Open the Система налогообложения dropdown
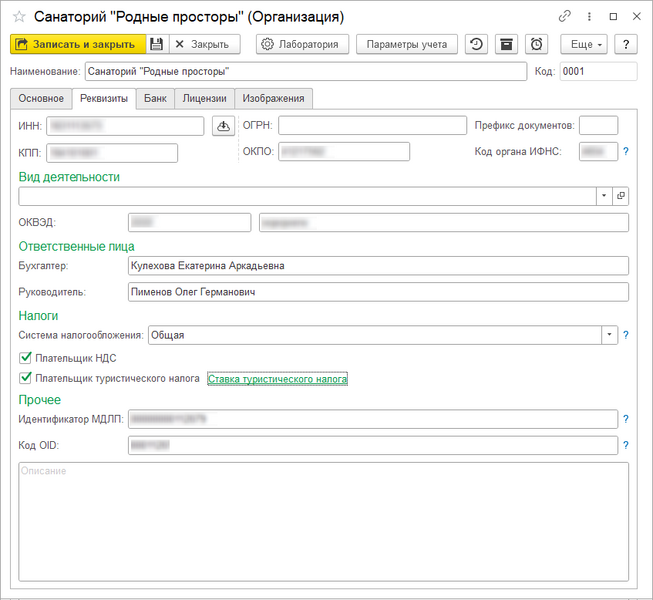 point(608,335)
